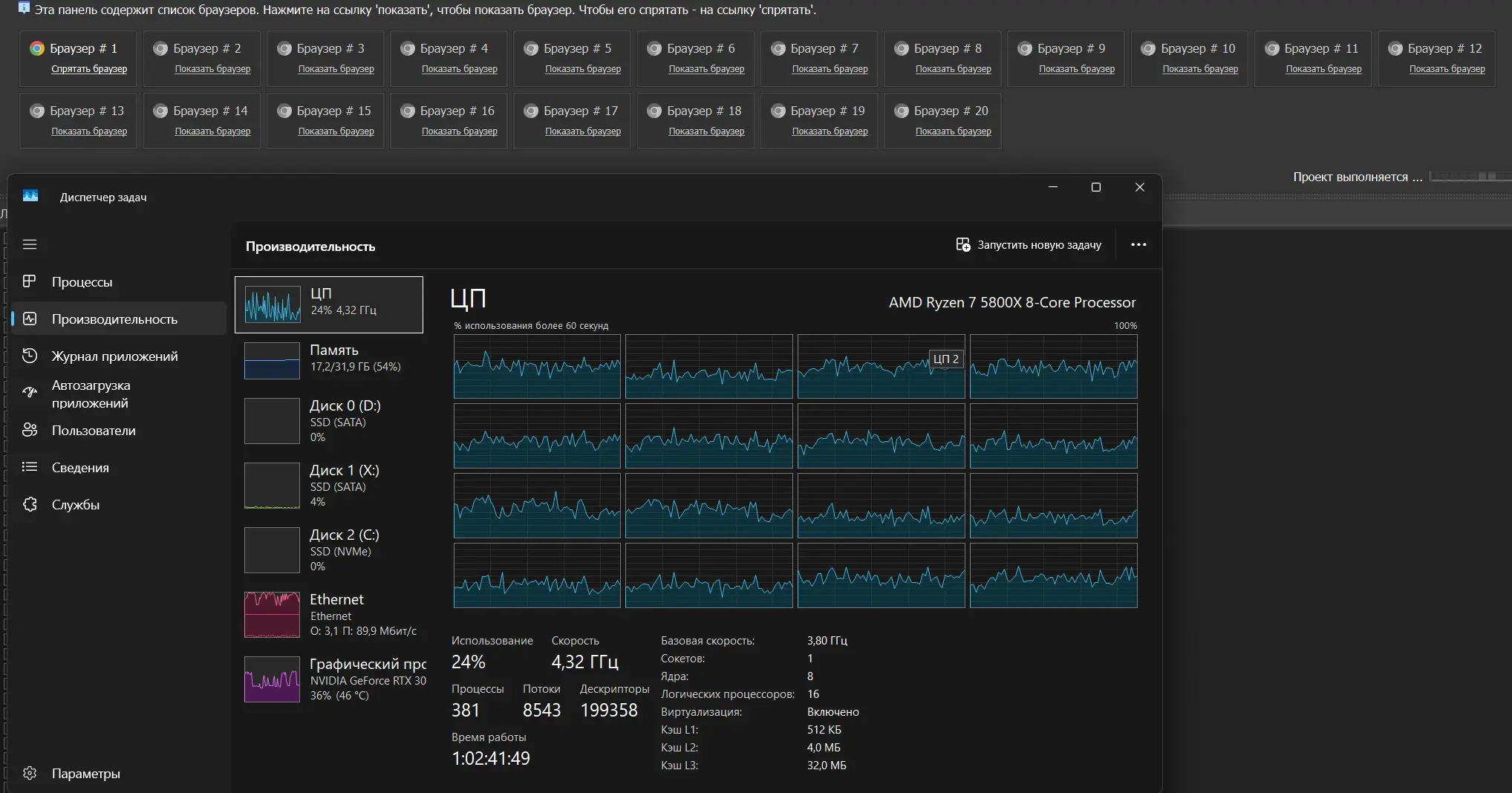Click Показать браузер for Браузер # 20
1512x793 pixels.
(x=954, y=131)
